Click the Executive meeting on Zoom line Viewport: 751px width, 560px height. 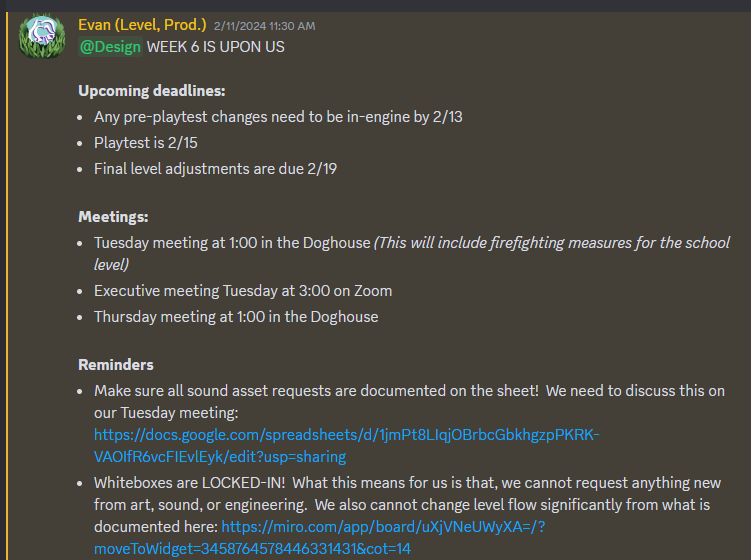pos(243,291)
